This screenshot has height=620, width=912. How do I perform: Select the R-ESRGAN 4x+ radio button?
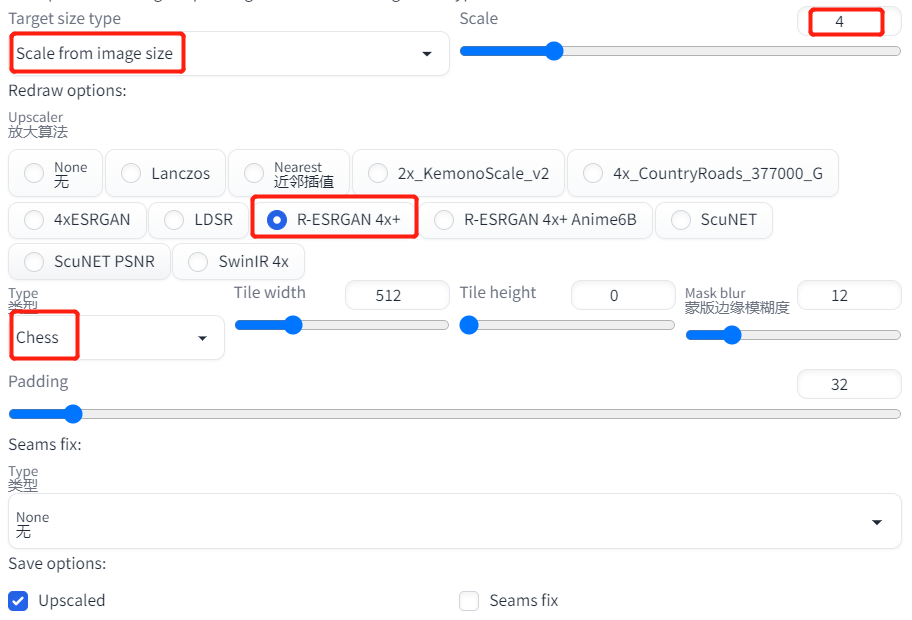[x=277, y=220]
